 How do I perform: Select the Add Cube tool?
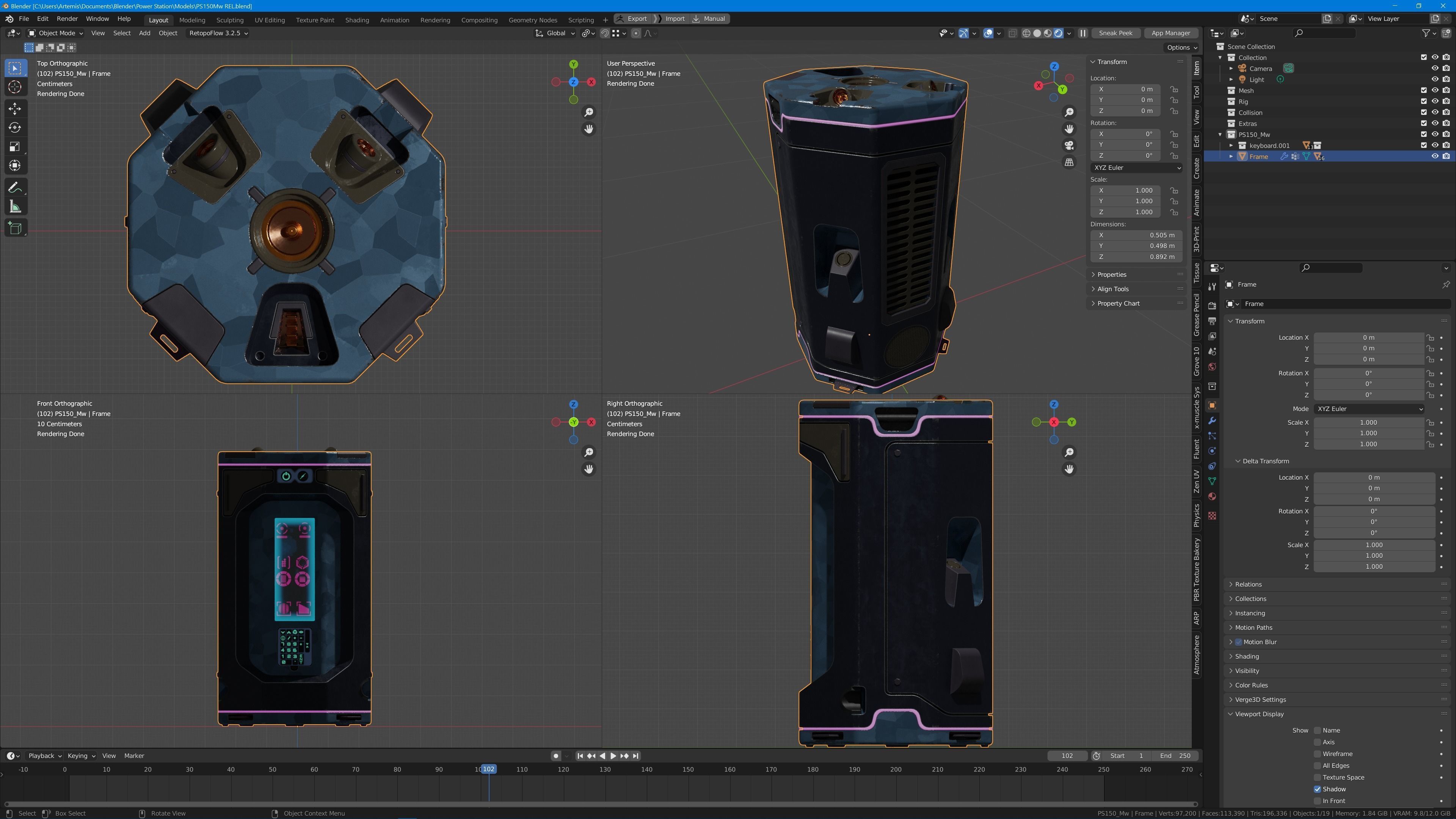(15, 228)
